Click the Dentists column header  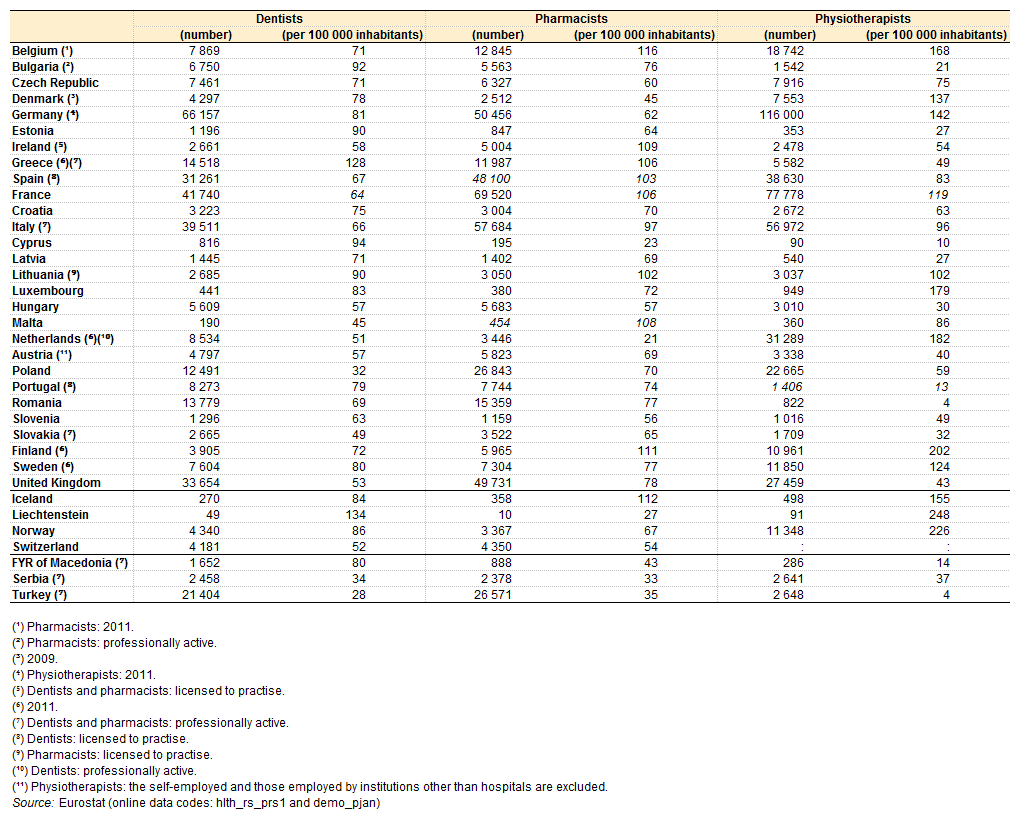(279, 19)
